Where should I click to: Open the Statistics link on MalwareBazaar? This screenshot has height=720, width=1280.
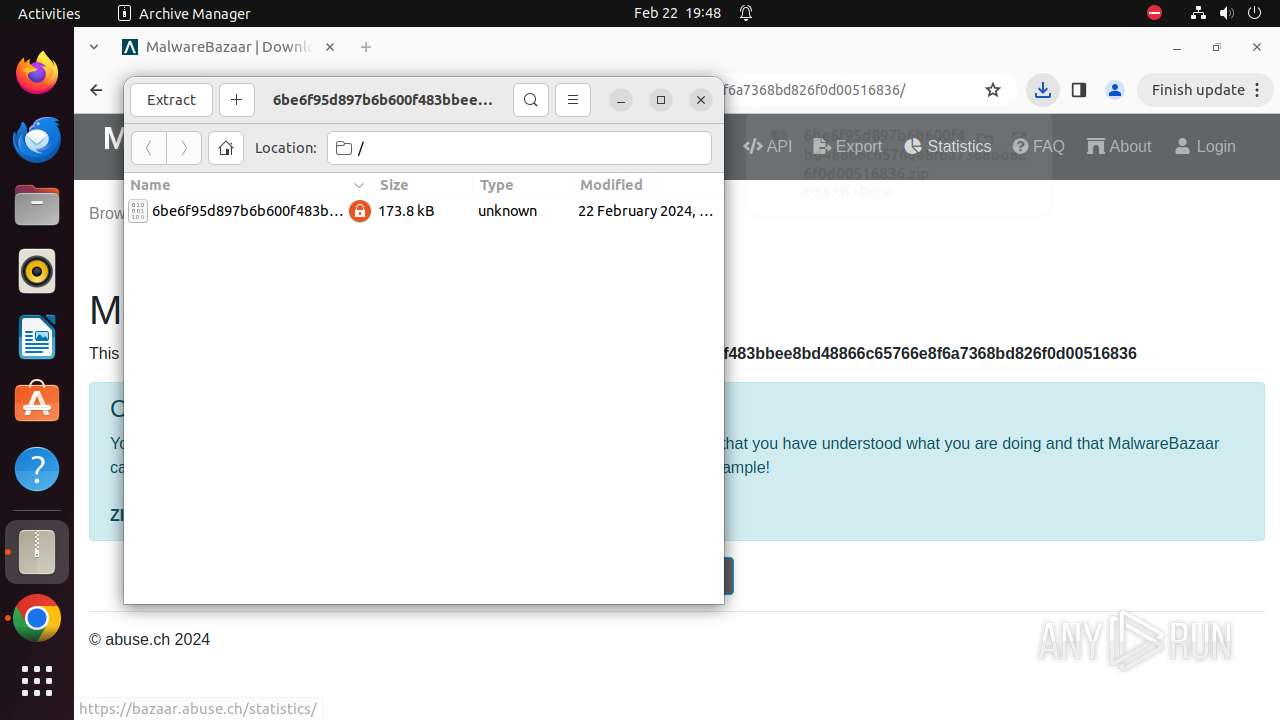947,146
